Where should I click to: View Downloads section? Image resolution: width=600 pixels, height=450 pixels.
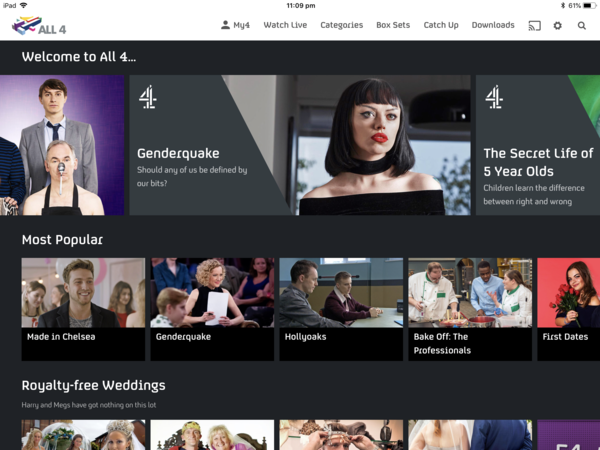493,25
